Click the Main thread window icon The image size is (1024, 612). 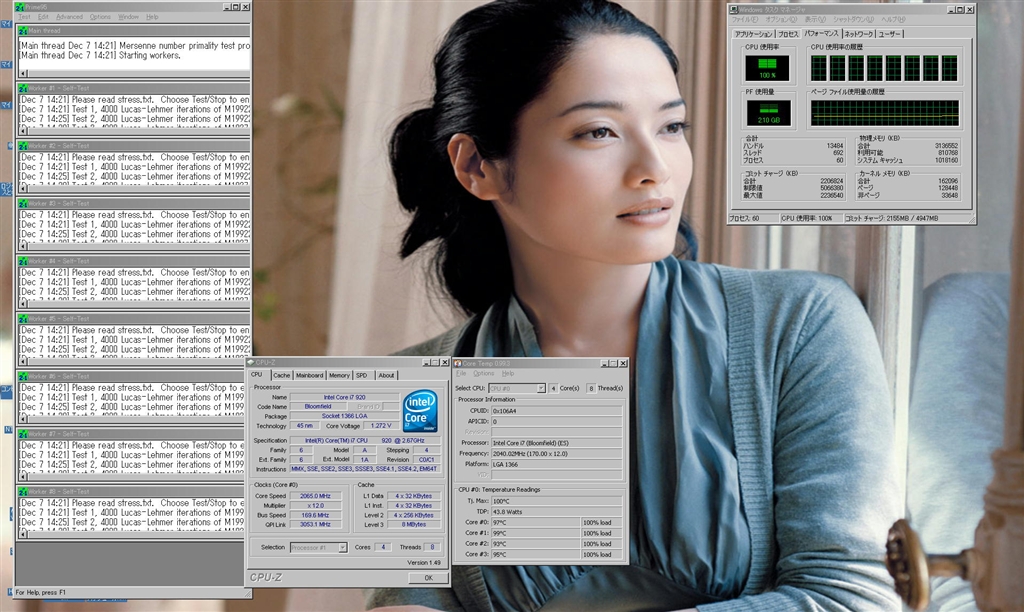tap(22, 31)
